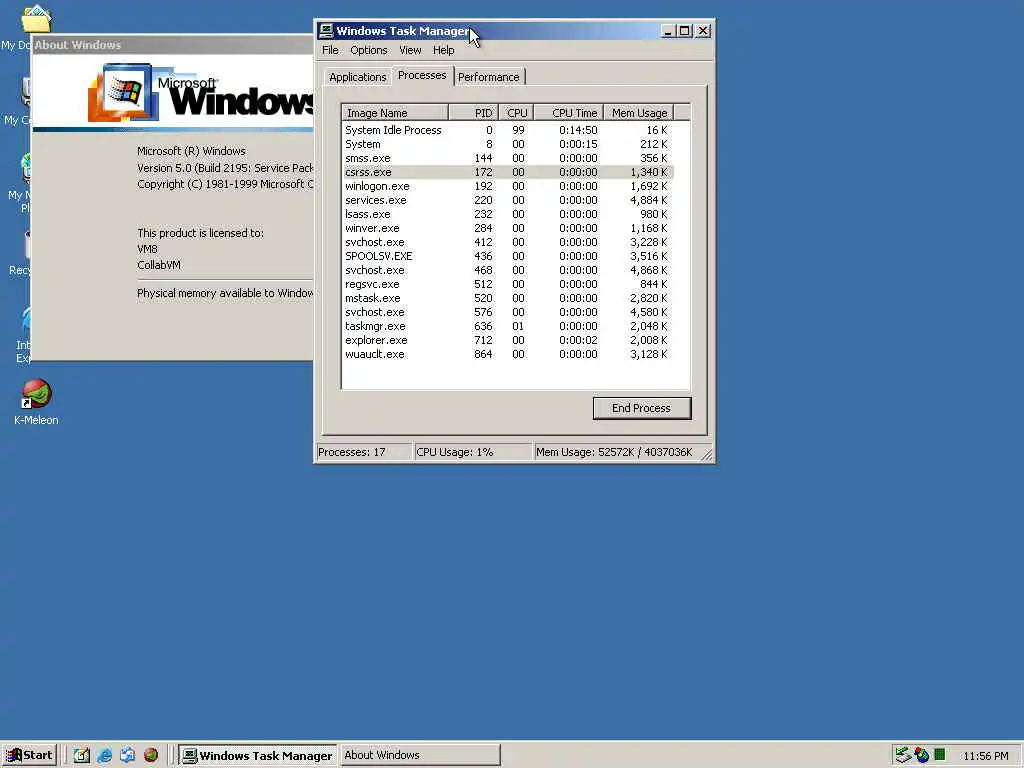Click the Task Manager title bar icon

pos(326,31)
